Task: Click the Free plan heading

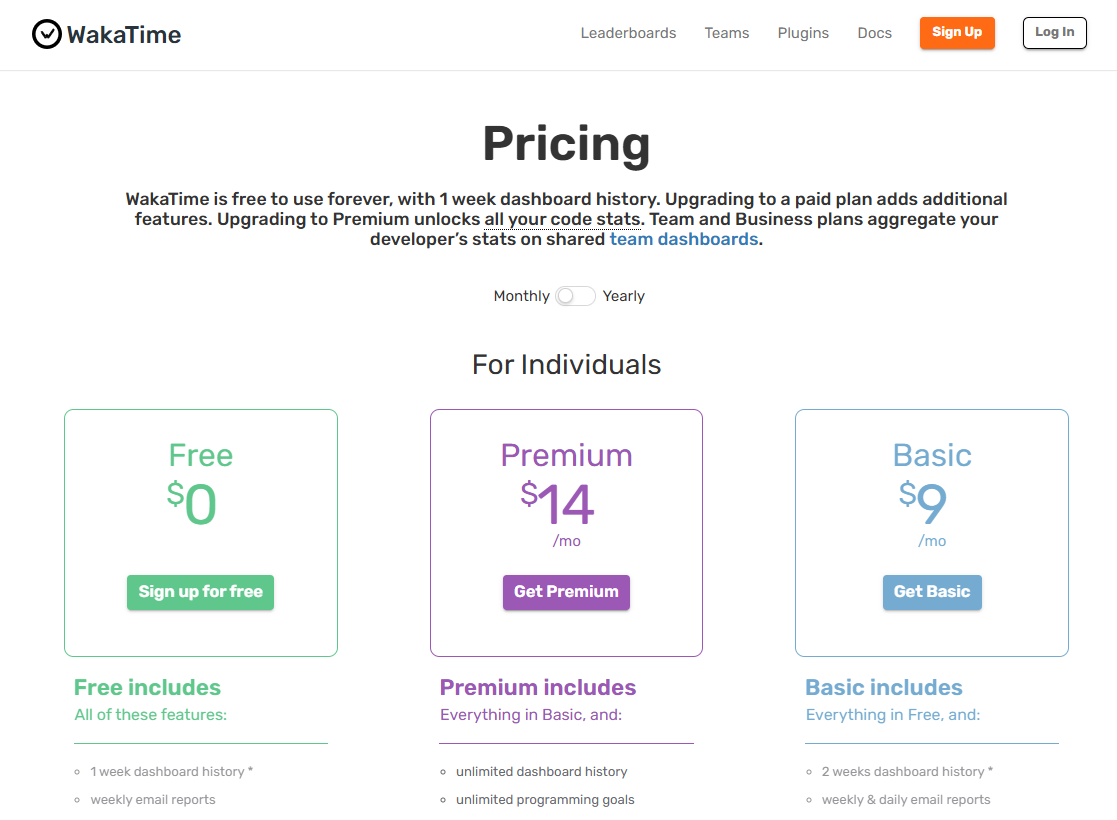Action: coord(200,455)
